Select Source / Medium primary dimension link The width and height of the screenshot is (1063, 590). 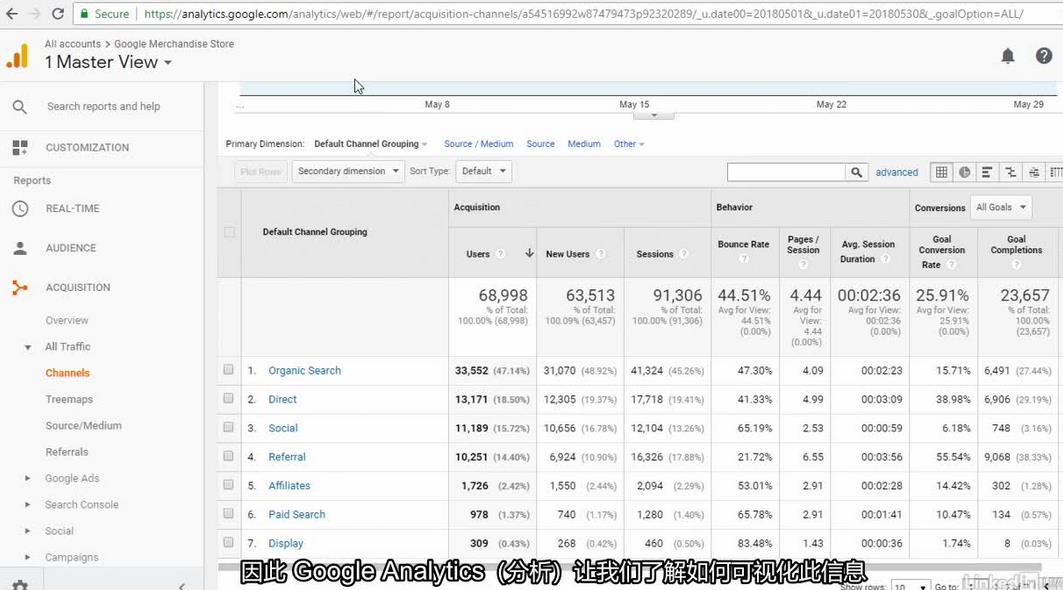479,144
